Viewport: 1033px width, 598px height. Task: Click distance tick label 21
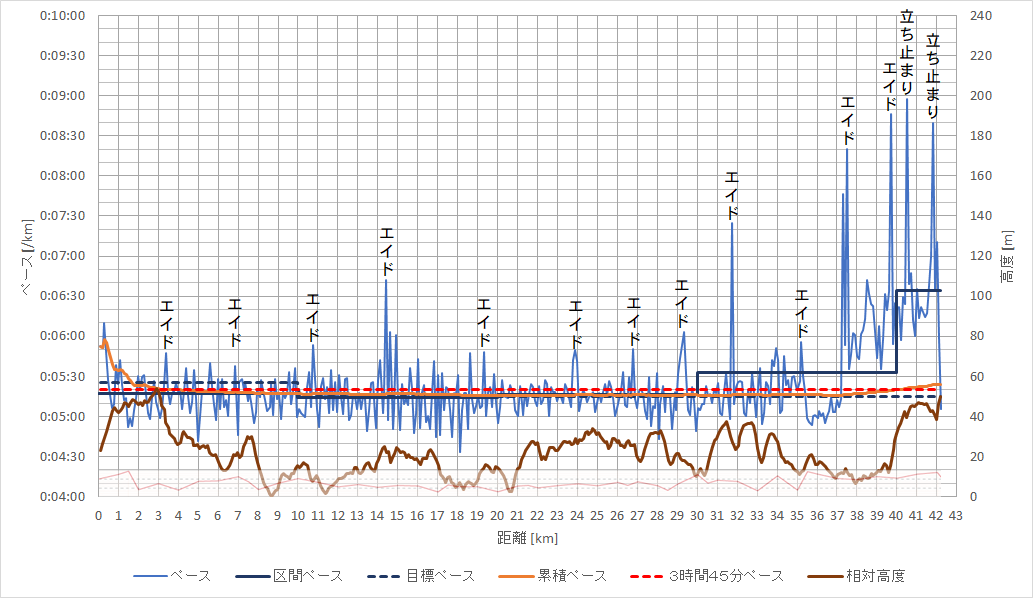517,516
